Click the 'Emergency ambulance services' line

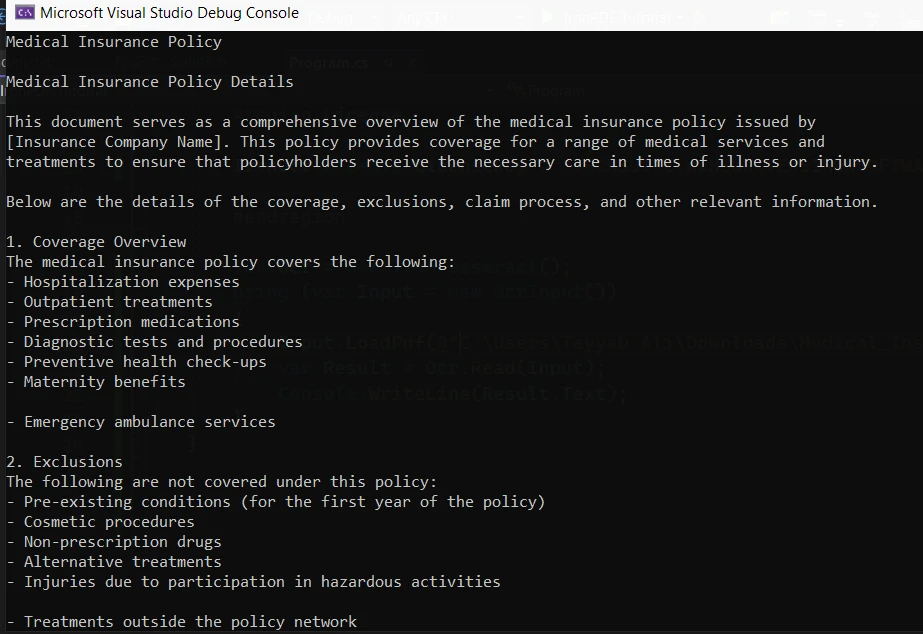(x=149, y=422)
